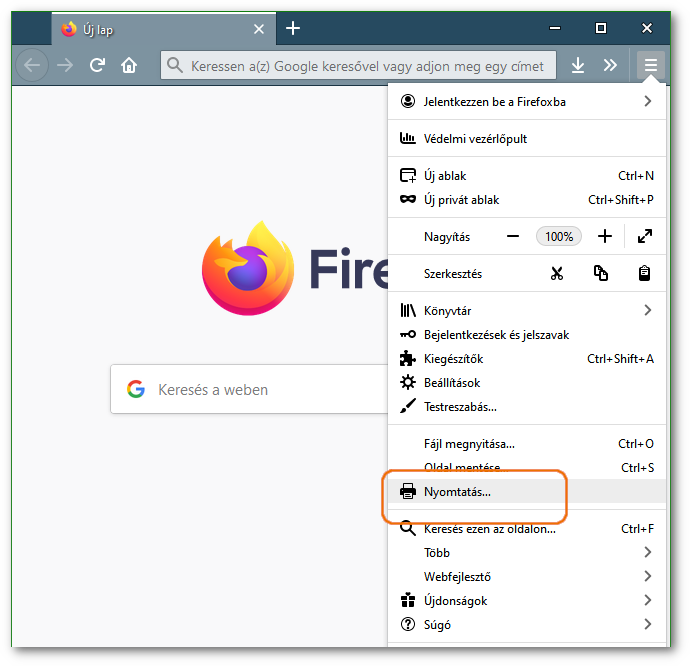The image size is (690, 666).
Task: Click the Back navigation arrow
Action: 32,66
